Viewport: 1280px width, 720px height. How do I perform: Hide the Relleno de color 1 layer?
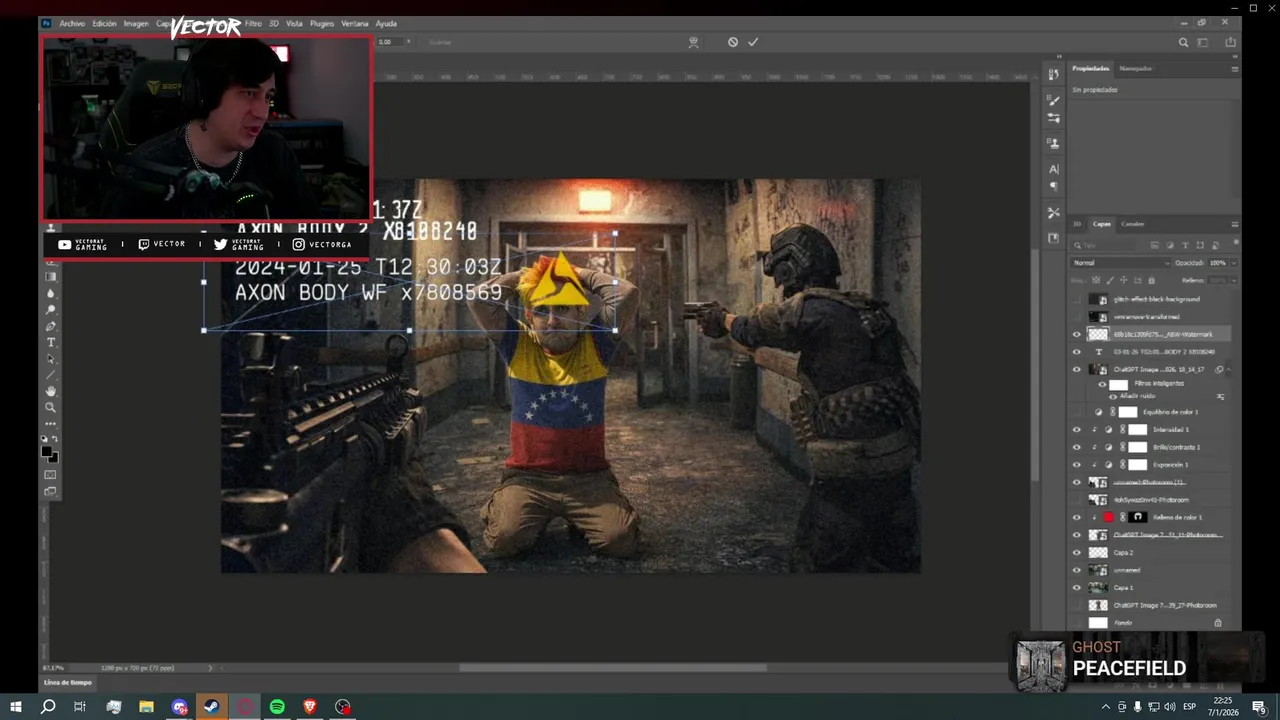(x=1077, y=517)
